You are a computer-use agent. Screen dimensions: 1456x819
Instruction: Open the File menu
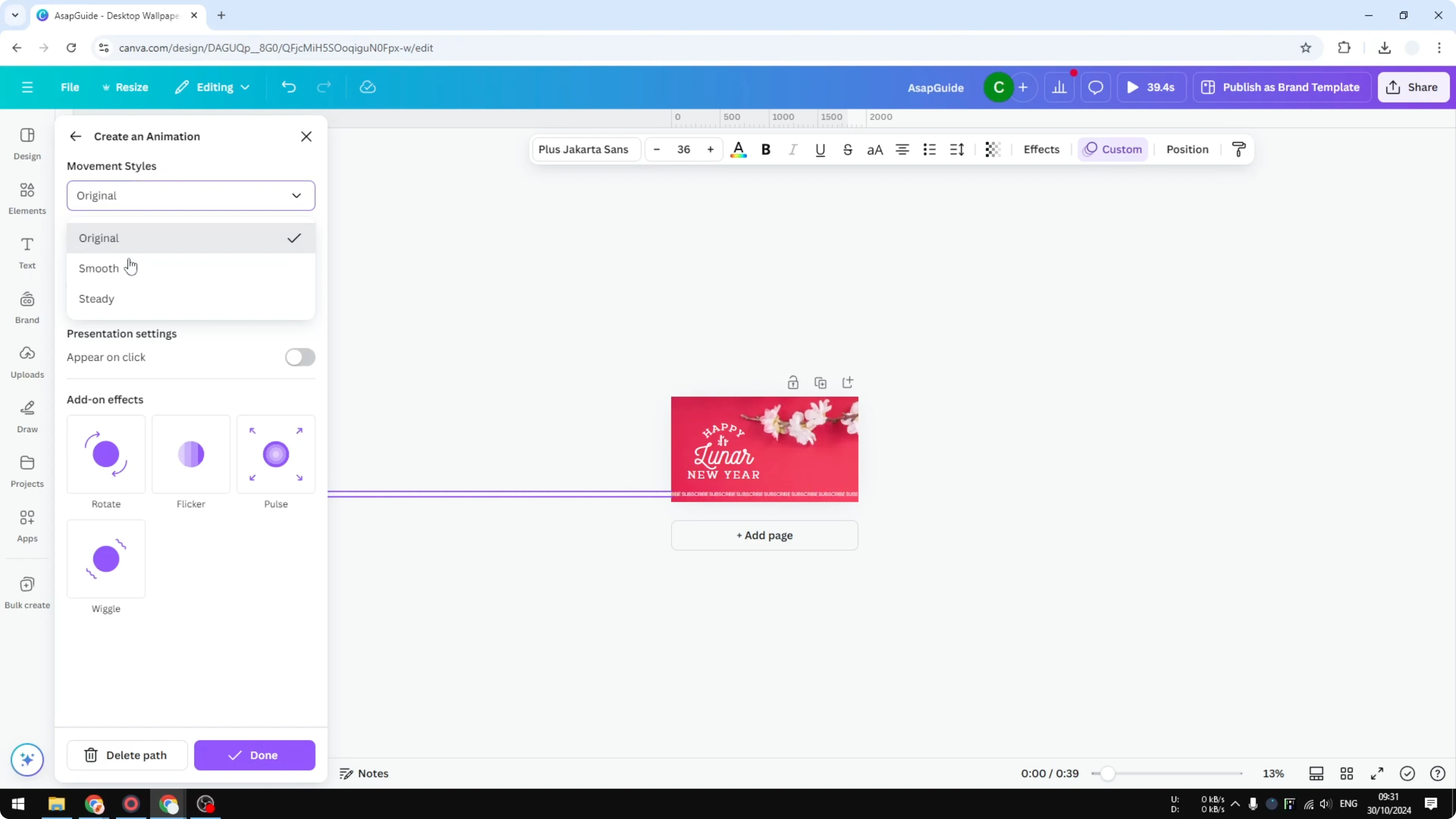[70, 87]
